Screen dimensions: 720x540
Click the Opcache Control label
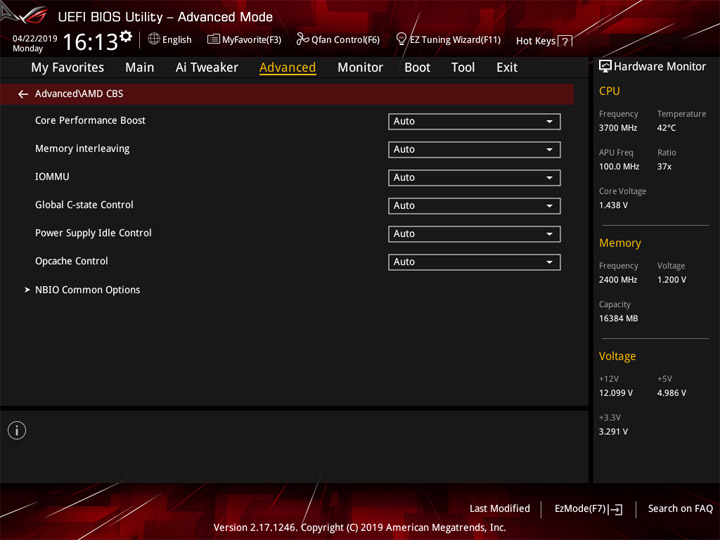pos(72,261)
